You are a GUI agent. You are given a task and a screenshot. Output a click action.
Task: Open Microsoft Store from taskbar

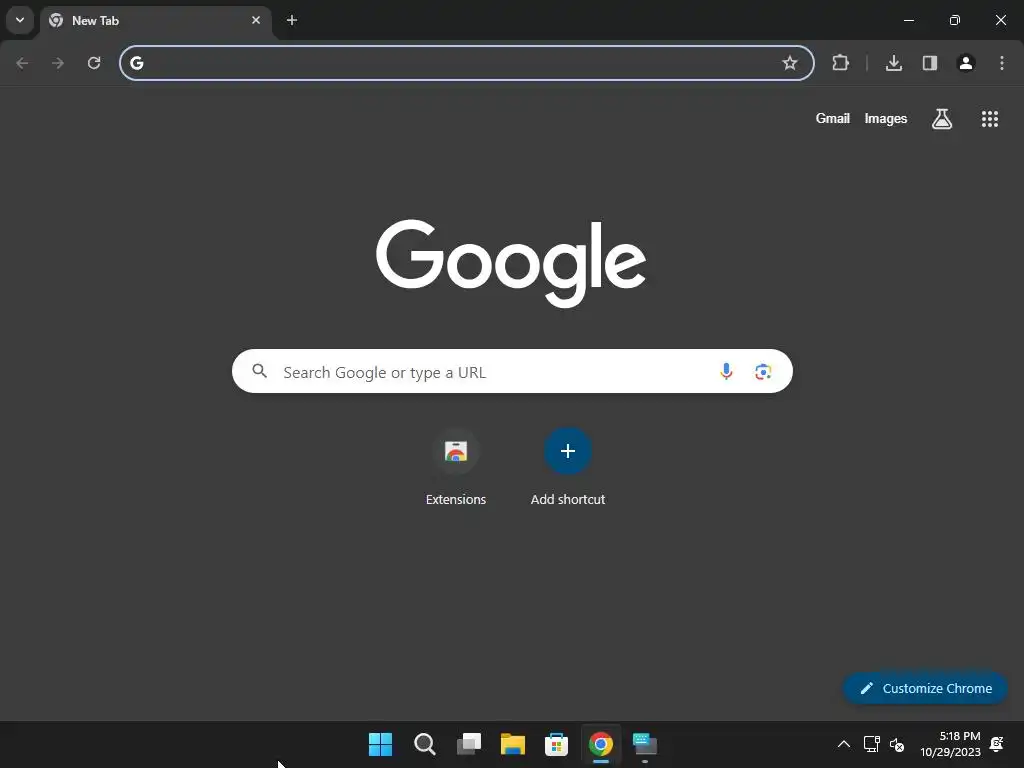click(x=556, y=744)
